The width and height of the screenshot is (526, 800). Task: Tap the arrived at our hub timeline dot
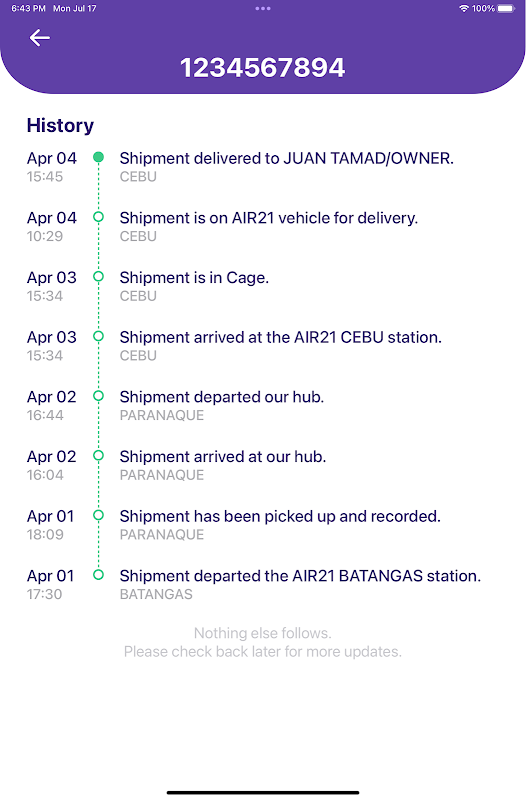tap(98, 456)
